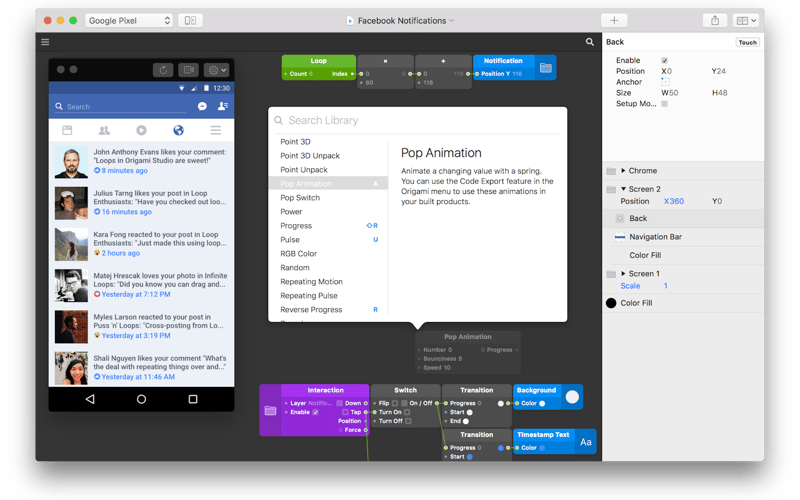
Task: Select the friends tab icon
Action: click(x=104, y=130)
